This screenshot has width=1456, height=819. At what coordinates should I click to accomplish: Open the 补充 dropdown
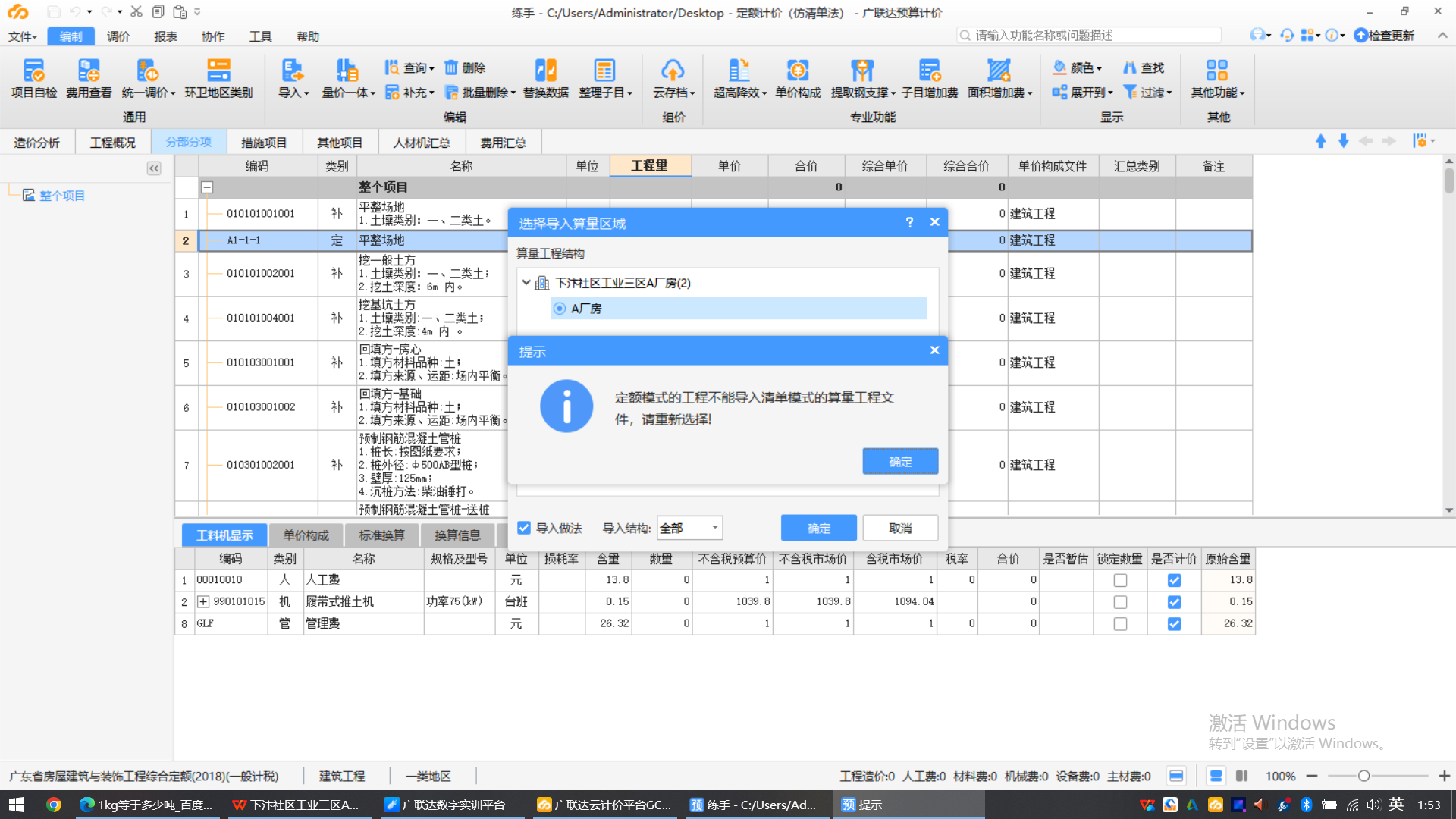409,93
